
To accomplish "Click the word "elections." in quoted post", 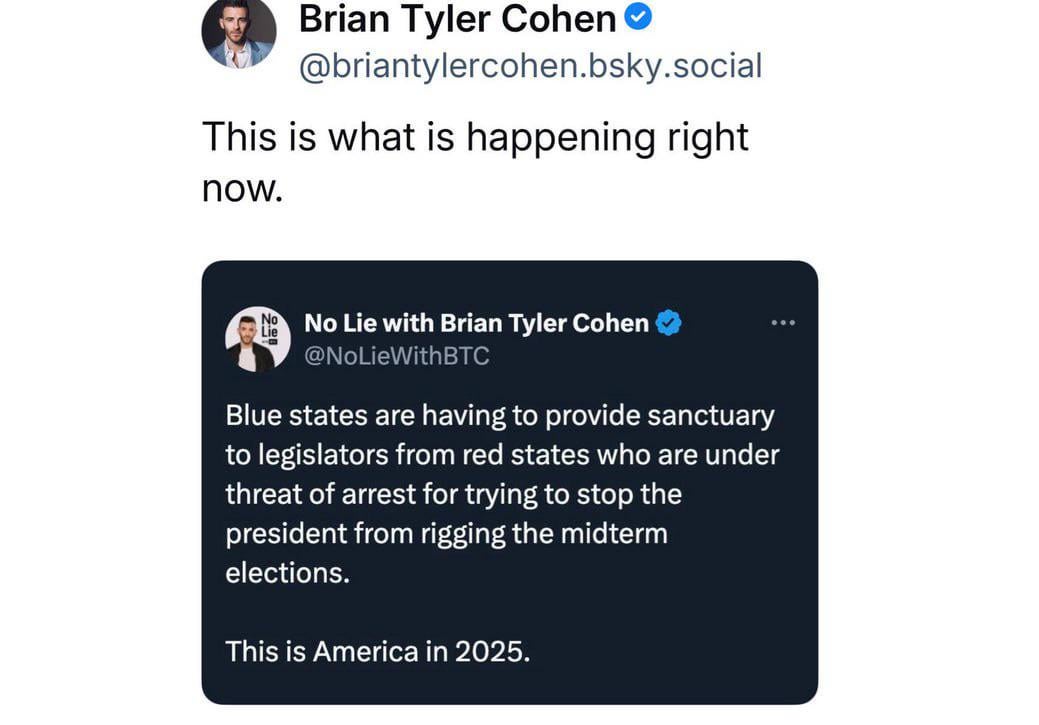I will 288,573.
